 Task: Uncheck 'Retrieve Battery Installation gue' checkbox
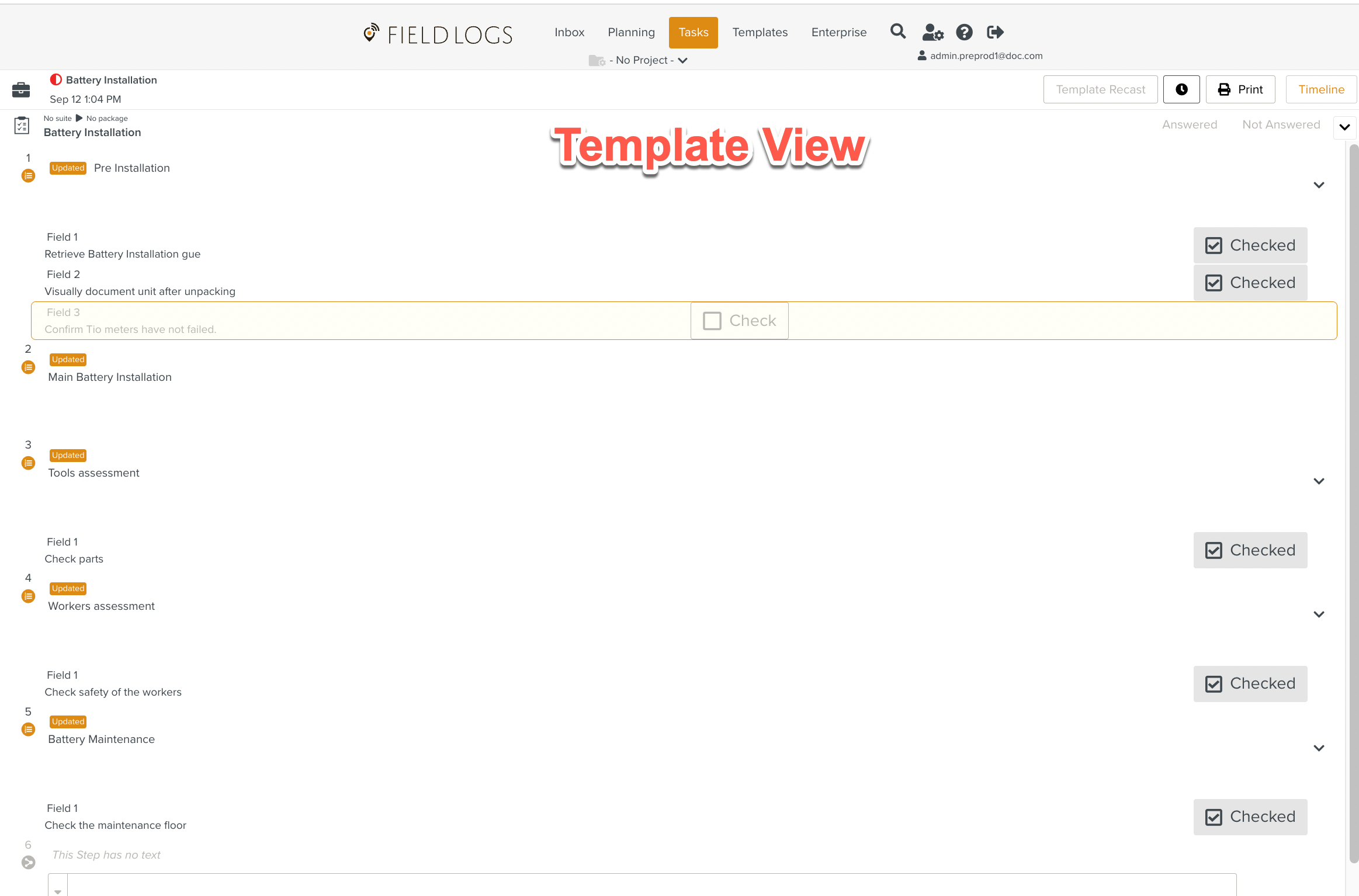[x=1250, y=245]
